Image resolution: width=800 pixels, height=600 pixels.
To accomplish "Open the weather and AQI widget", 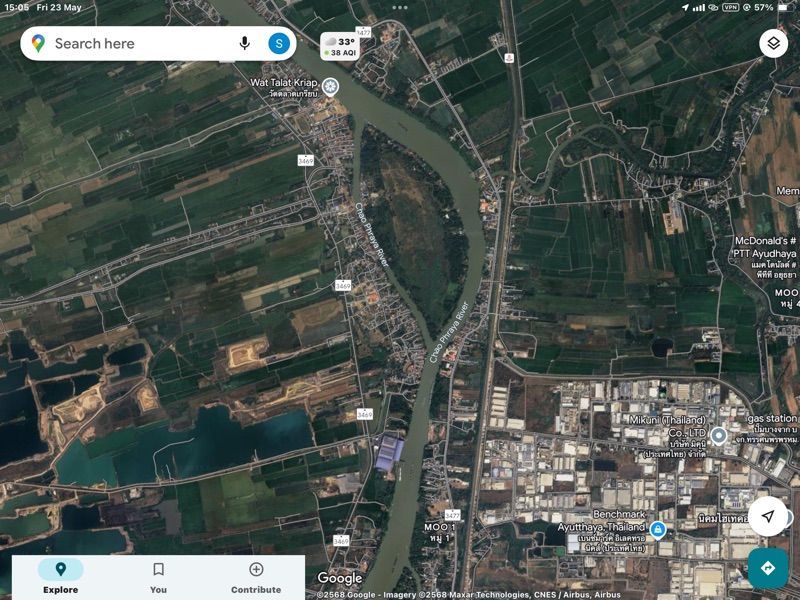I will (340, 46).
